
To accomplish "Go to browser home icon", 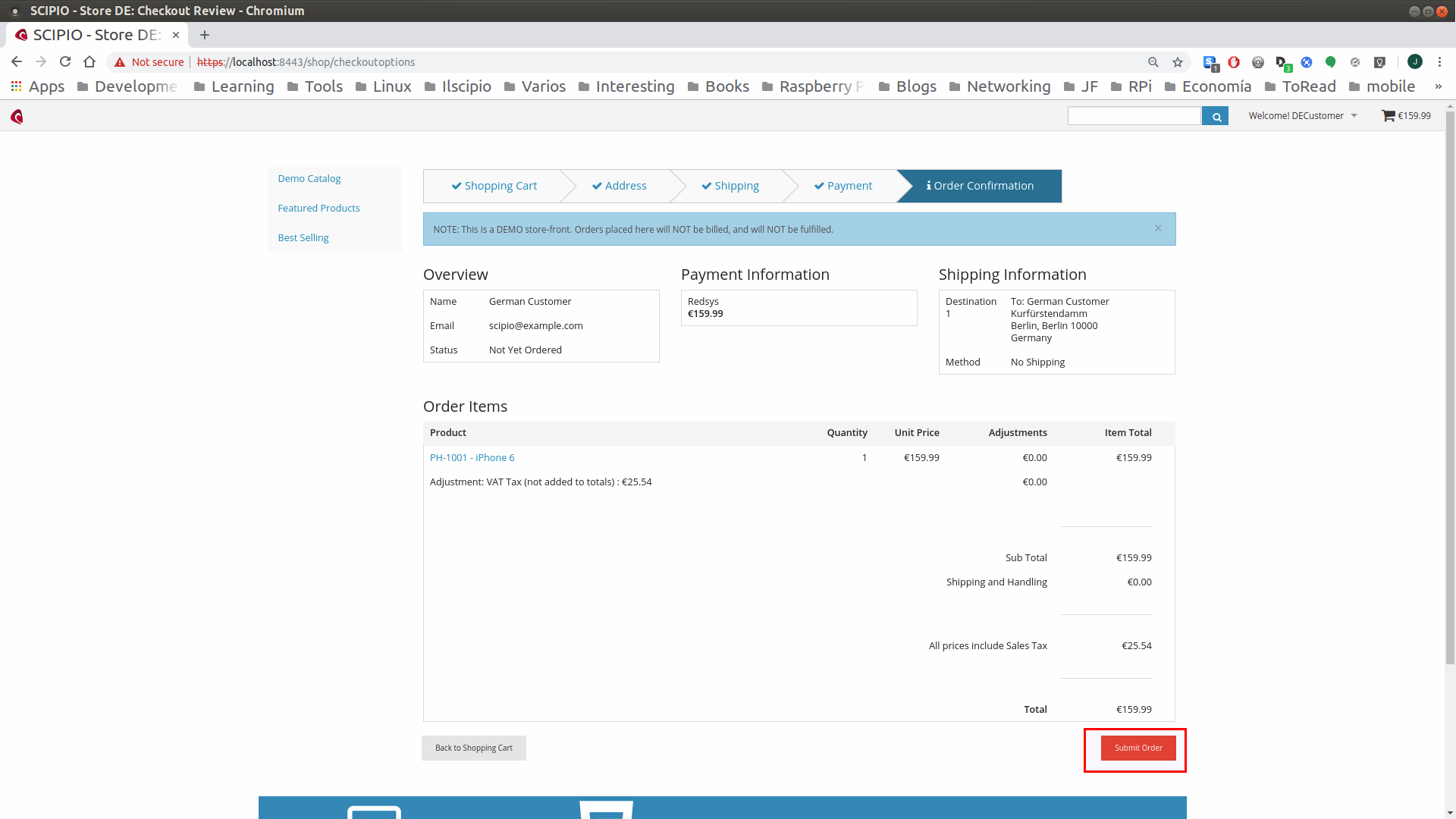I will (x=89, y=62).
